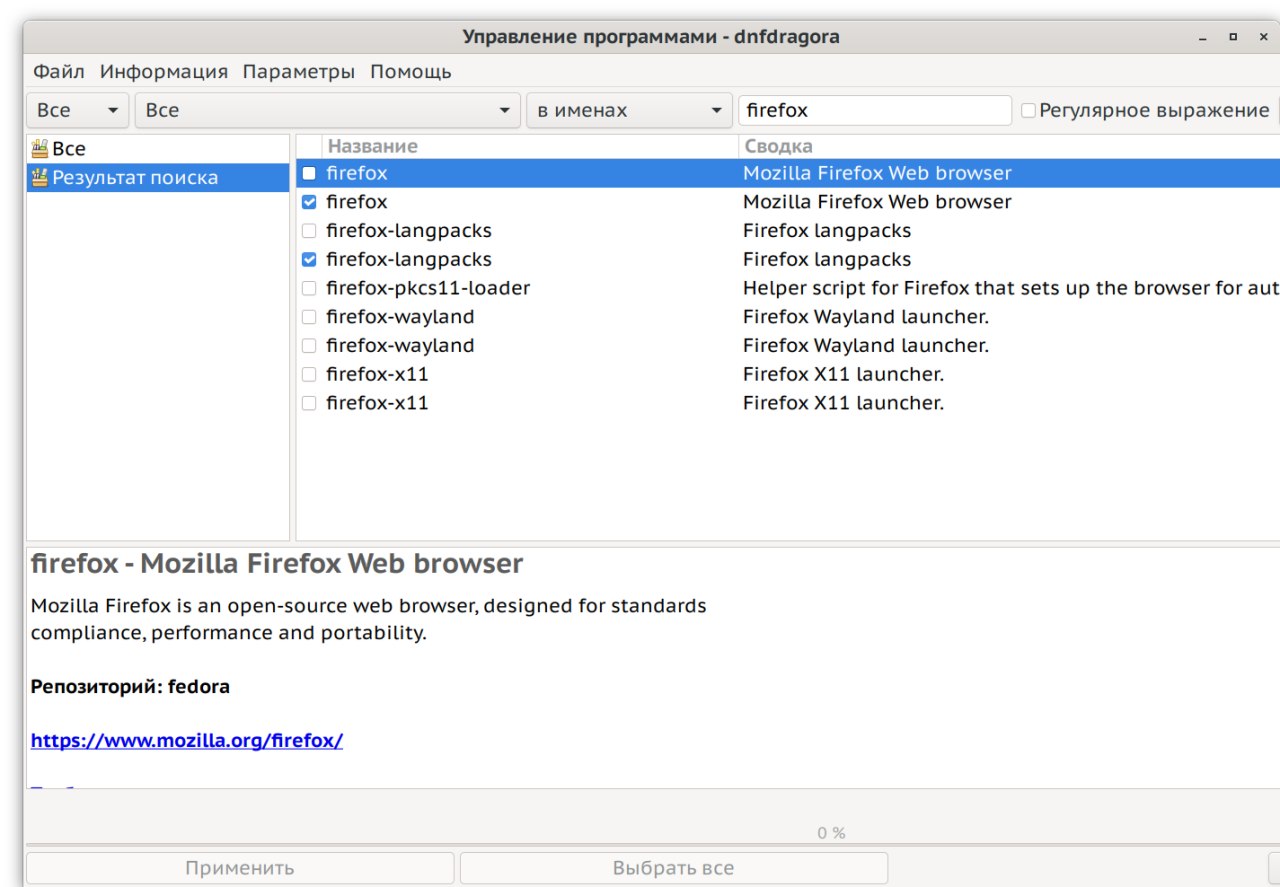Open the mozilla.org/firefox link
This screenshot has height=887, width=1280.
[x=187, y=741]
